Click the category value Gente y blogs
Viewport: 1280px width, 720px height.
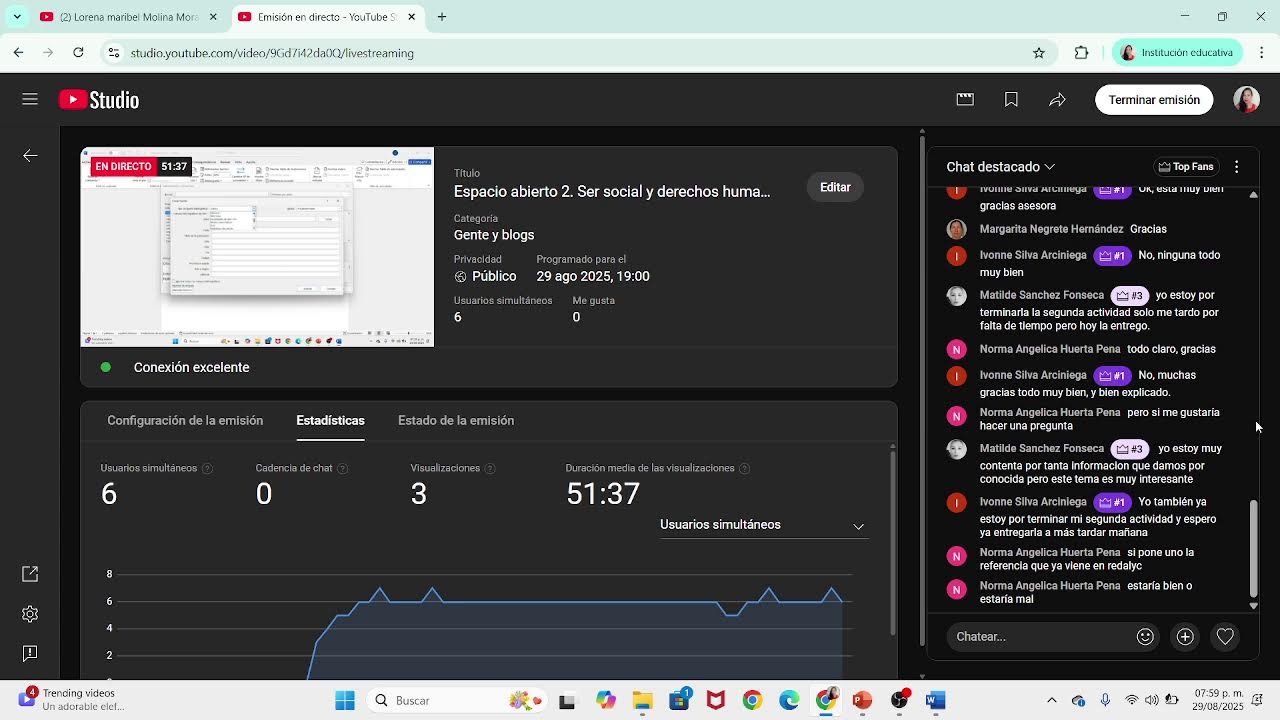[494, 235]
